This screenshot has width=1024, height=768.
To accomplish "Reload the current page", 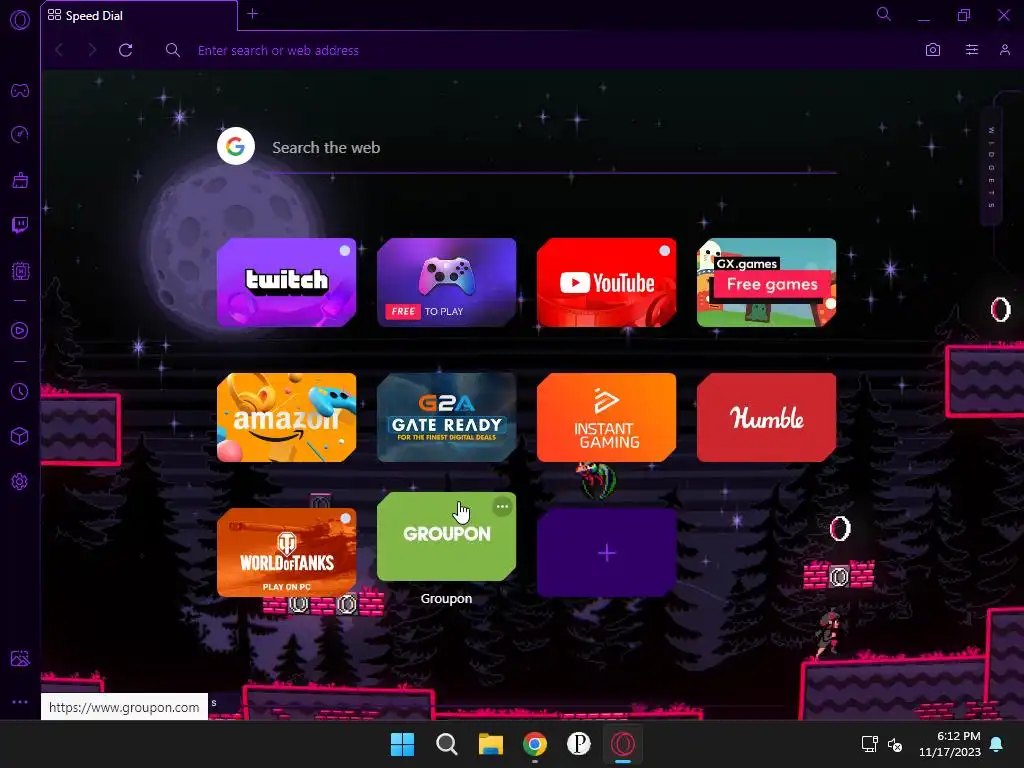I will tap(125, 50).
